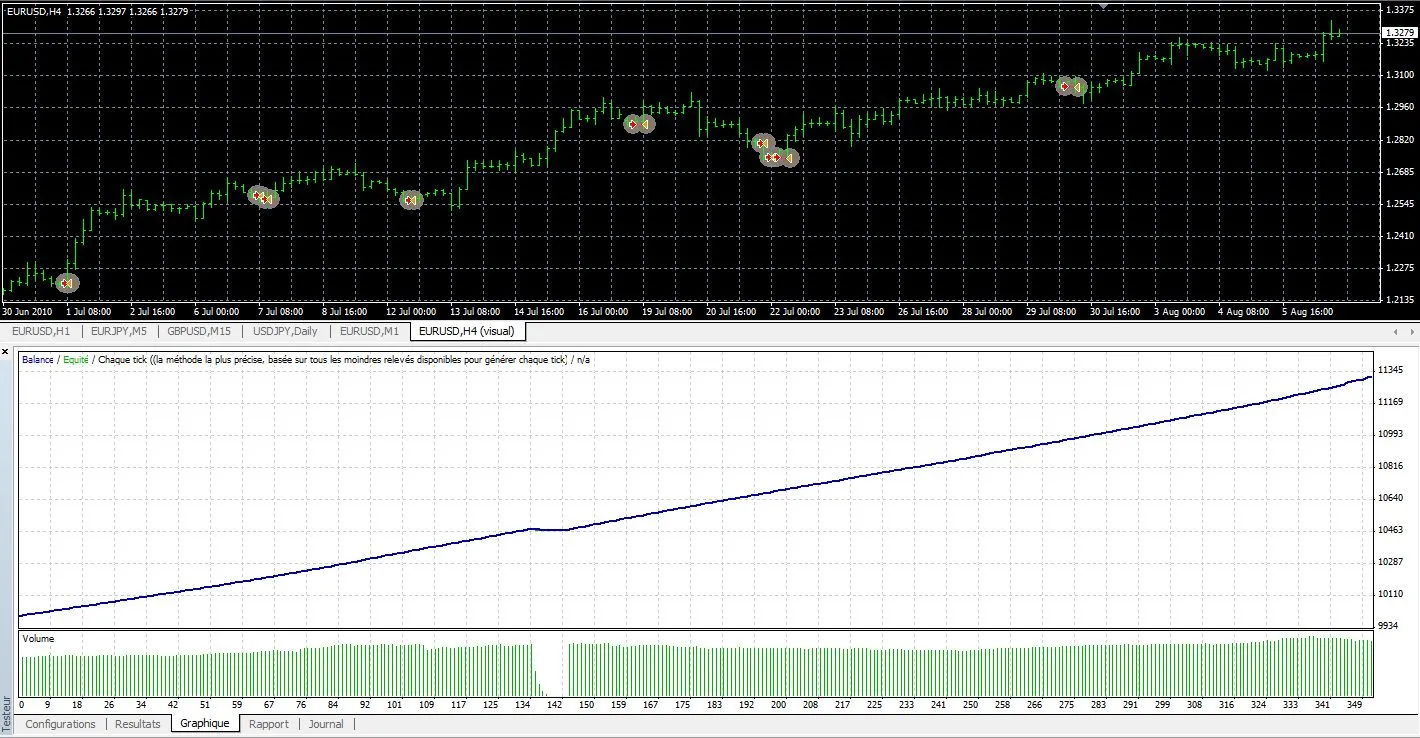Select the buy trade marker above 7 Jul

tap(262, 197)
